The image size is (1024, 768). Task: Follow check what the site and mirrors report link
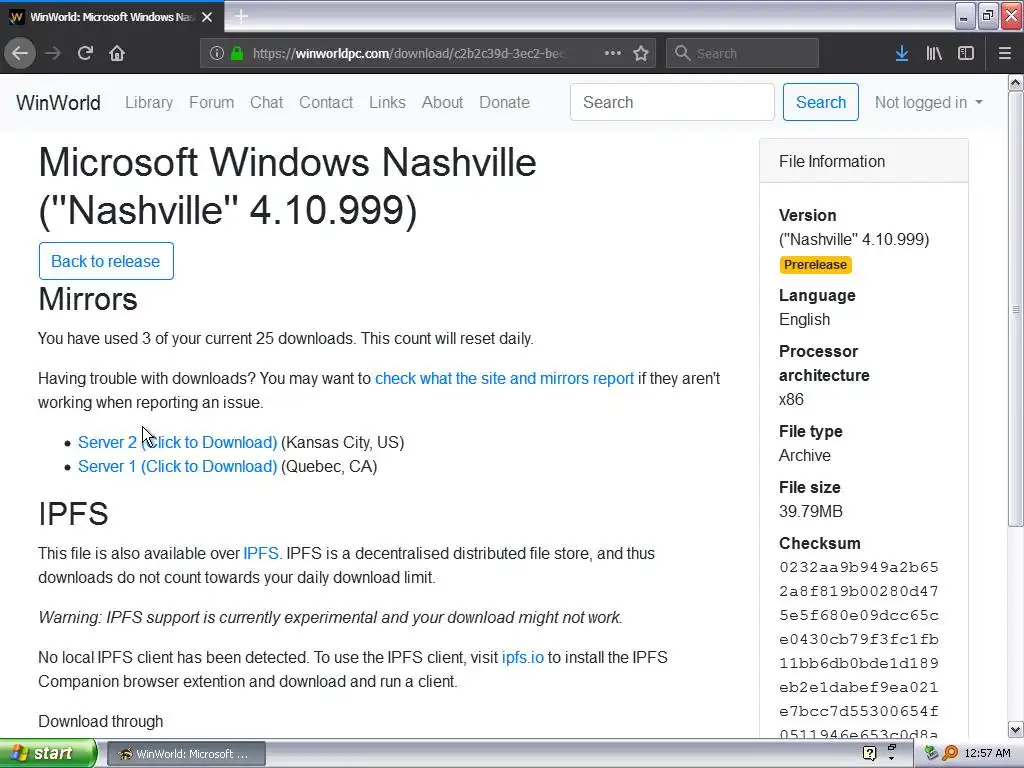click(504, 379)
